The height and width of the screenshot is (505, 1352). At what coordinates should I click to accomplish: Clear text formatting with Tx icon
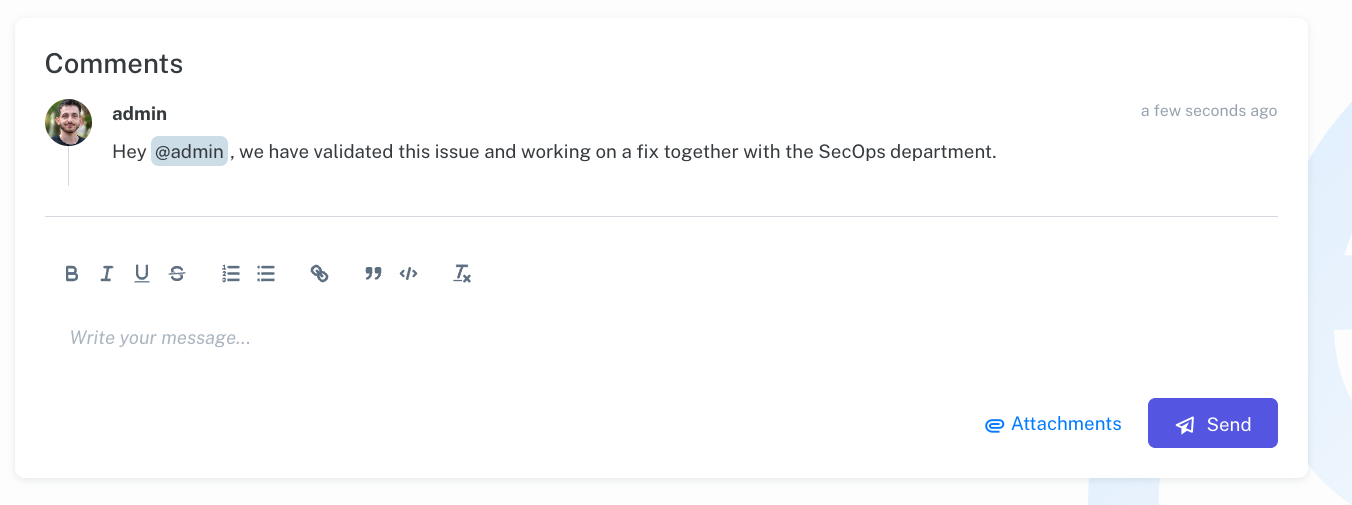tap(461, 273)
